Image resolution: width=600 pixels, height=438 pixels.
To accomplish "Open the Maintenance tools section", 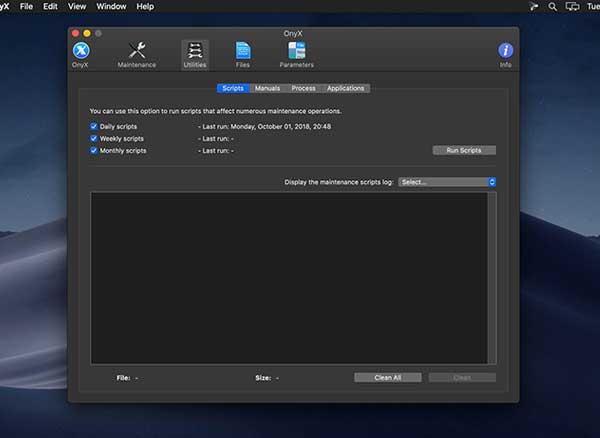I will click(x=137, y=54).
